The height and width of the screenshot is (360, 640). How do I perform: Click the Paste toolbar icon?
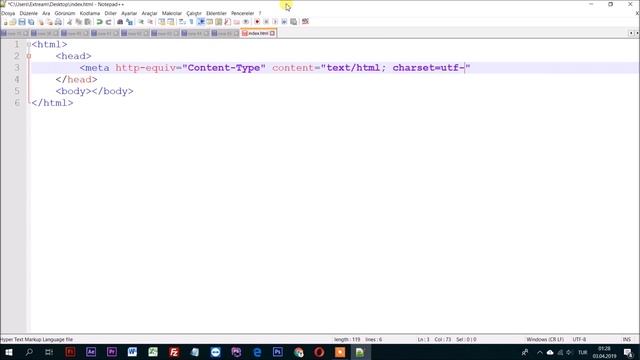(x=87, y=22)
